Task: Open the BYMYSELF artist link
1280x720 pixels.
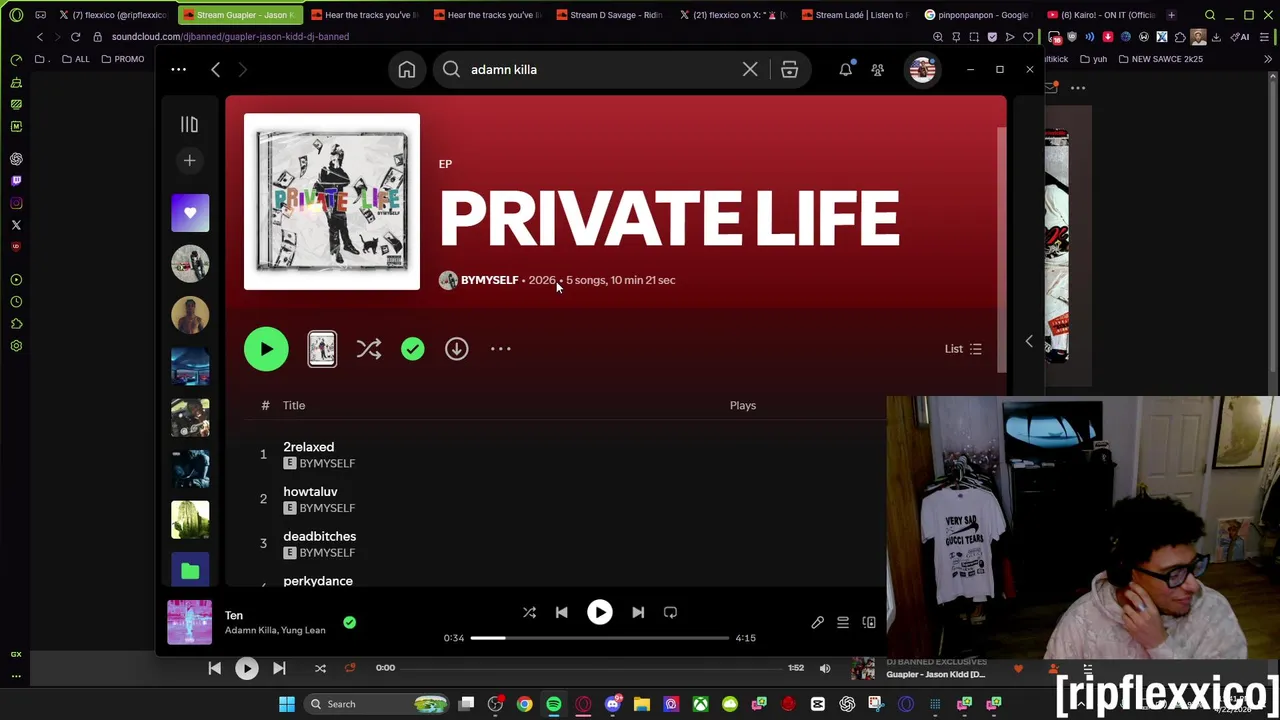Action: (x=489, y=280)
